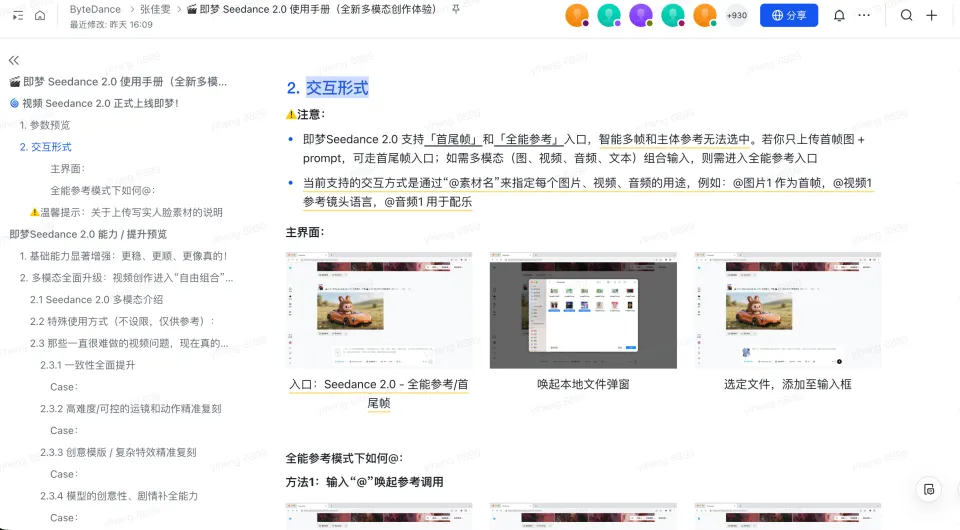Viewport: 960px width, 530px height.
Task: Open 张佳雯 breadcrumb
Action: pyautogui.click(x=155, y=9)
